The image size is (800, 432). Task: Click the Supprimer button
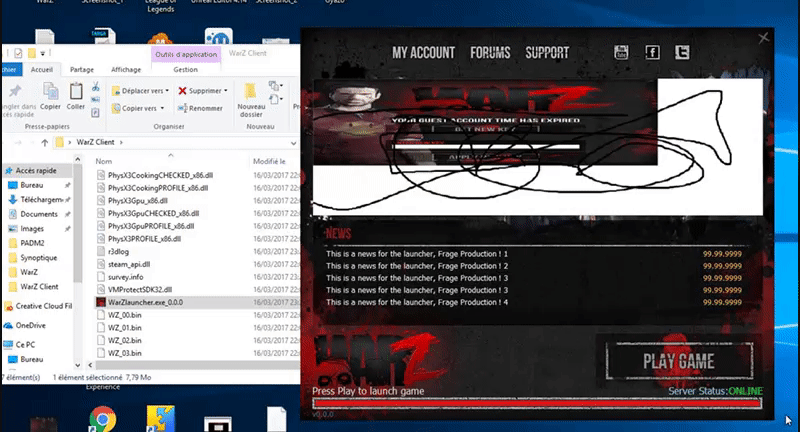pyautogui.click(x=203, y=91)
